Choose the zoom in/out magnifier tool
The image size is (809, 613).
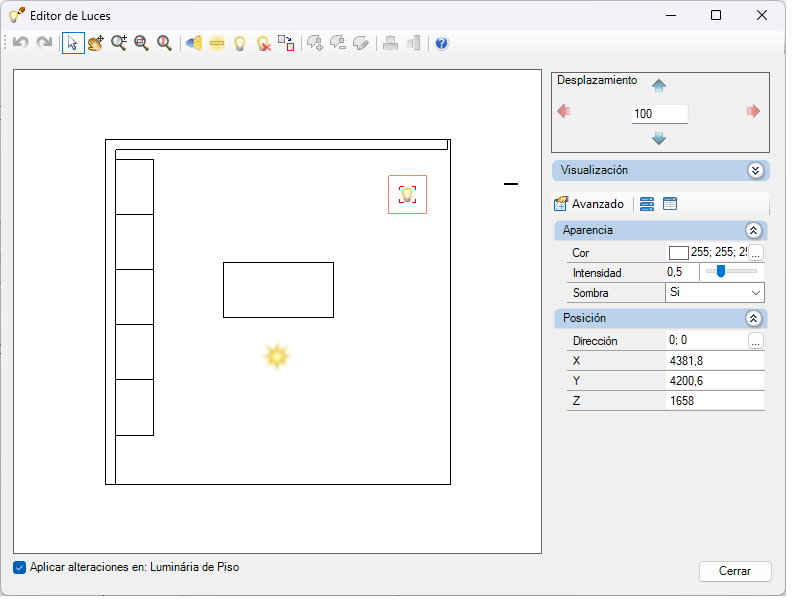(x=119, y=43)
